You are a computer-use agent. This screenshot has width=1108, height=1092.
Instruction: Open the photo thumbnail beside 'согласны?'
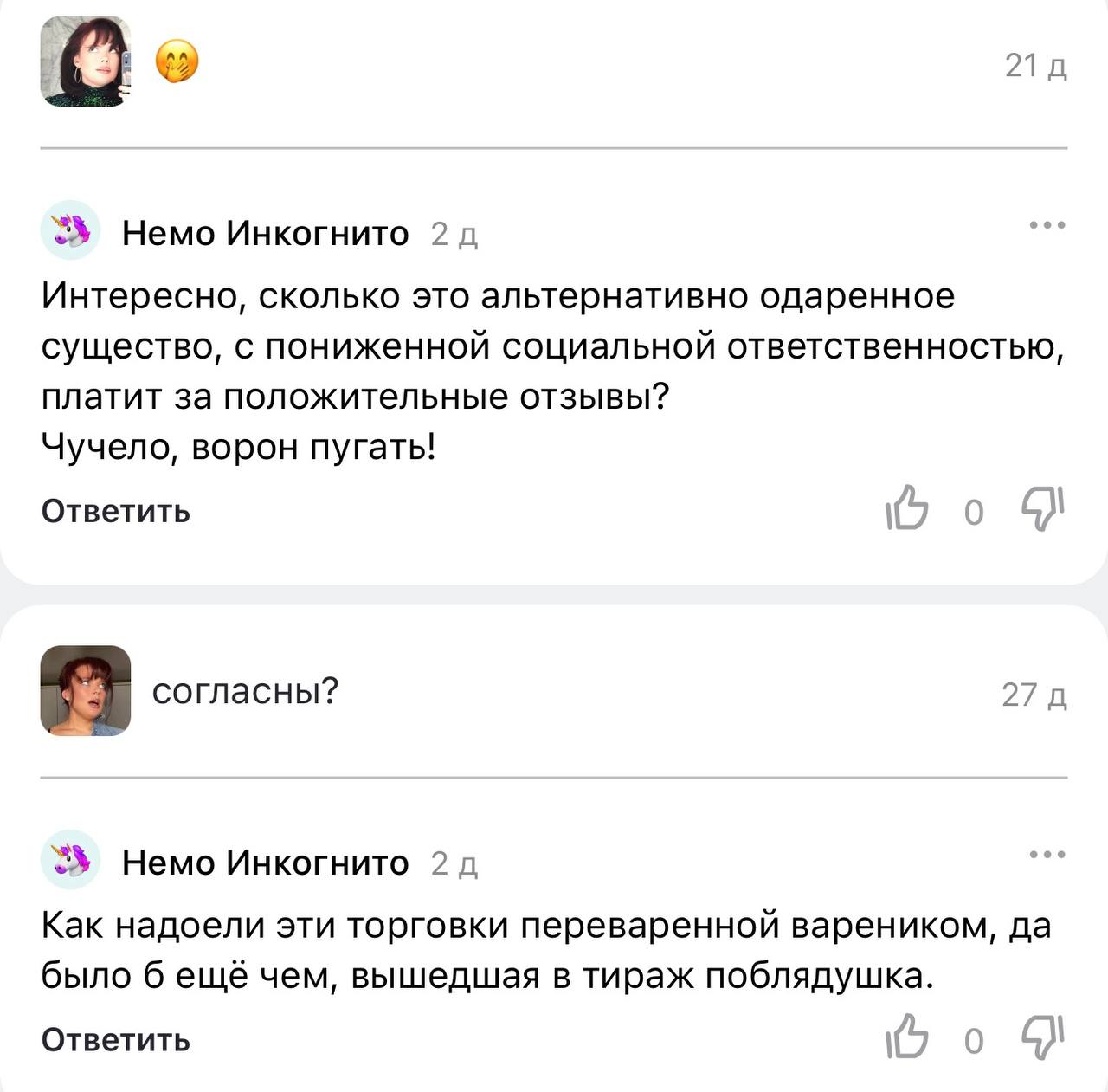[x=86, y=690]
